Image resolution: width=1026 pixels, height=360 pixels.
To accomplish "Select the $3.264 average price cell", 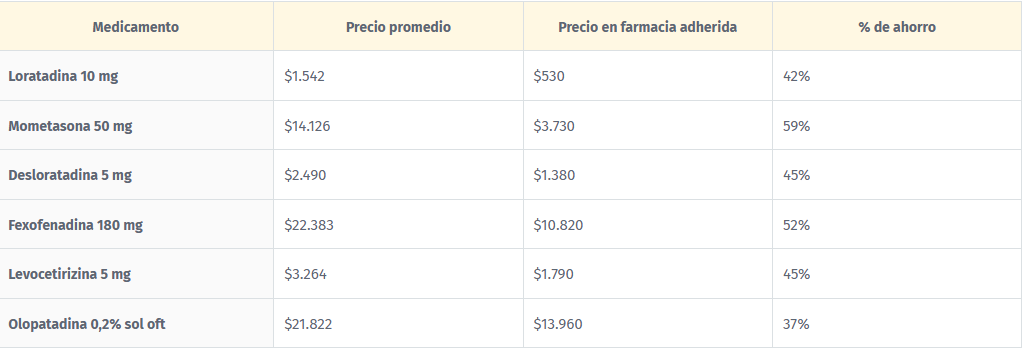I will 306,274.
